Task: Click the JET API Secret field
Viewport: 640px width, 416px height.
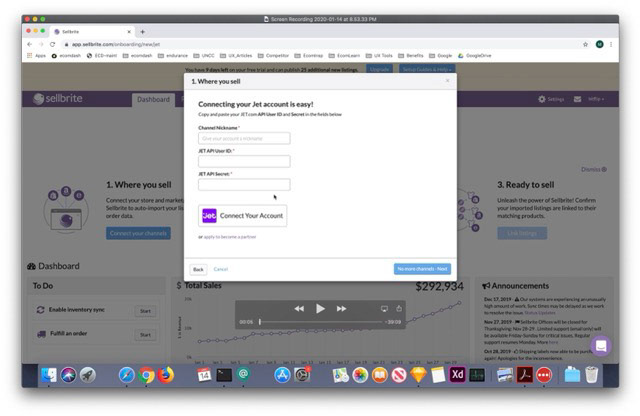Action: [244, 185]
